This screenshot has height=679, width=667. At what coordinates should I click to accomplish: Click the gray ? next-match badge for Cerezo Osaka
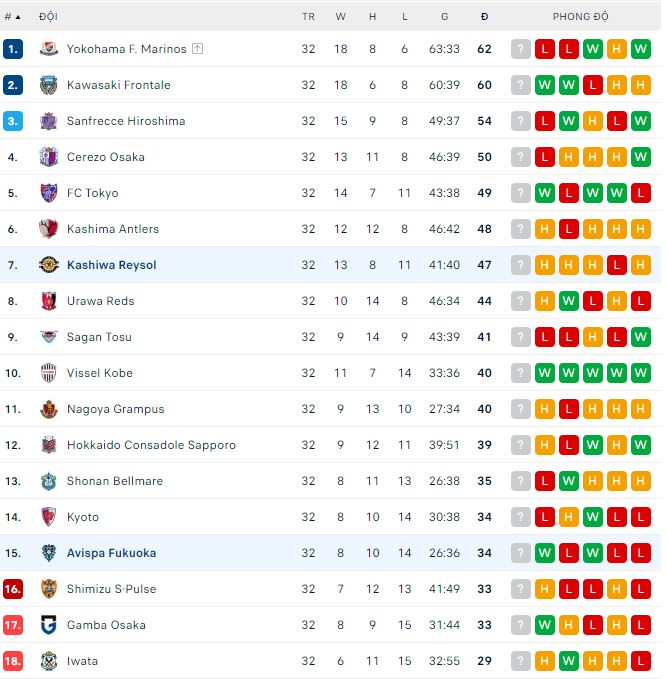[x=521, y=157]
